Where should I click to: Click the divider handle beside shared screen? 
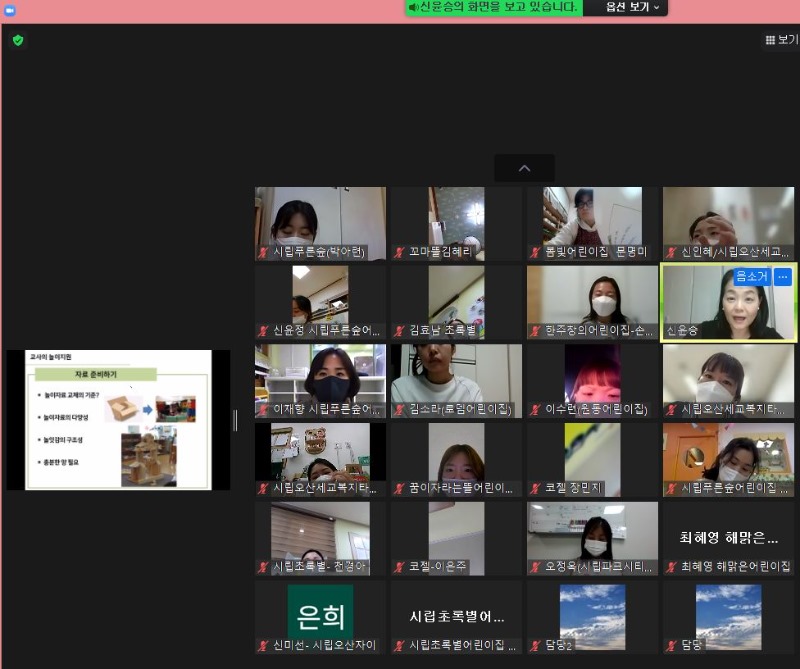click(236, 420)
